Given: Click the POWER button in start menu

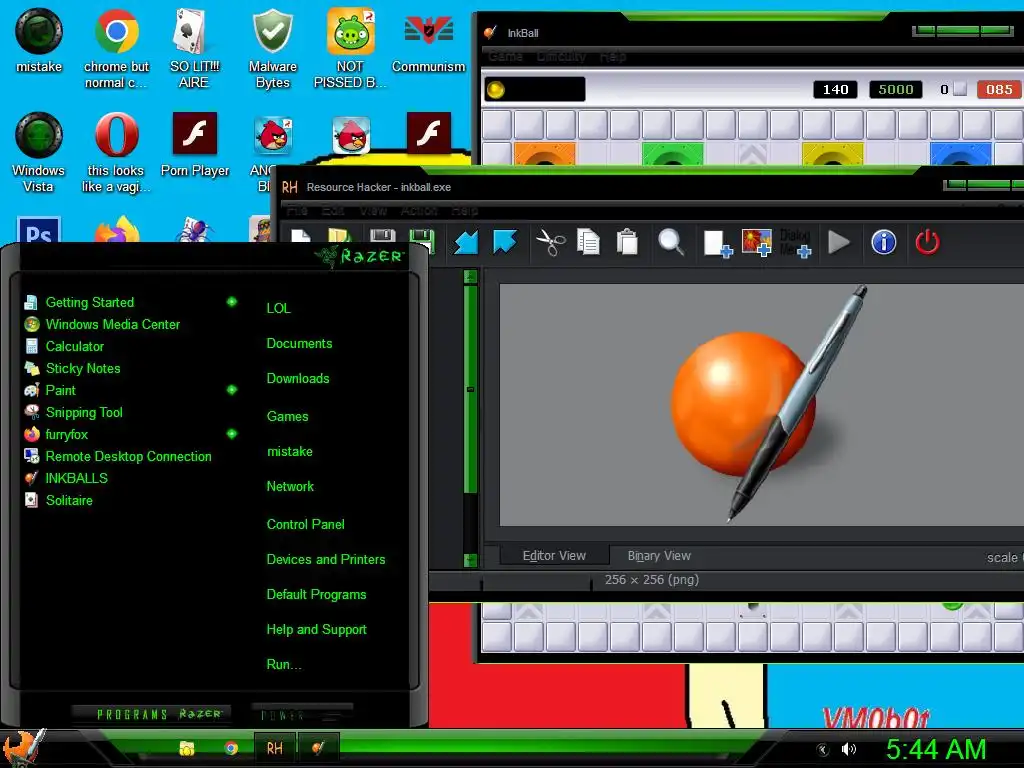Looking at the screenshot, I should pos(301,714).
